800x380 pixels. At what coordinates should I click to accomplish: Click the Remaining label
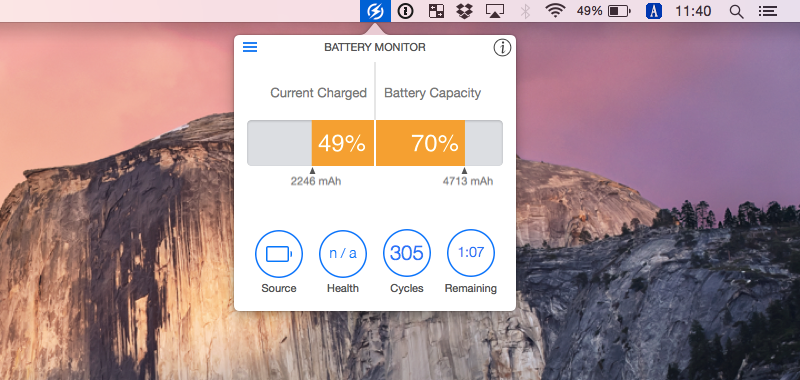[x=471, y=288]
